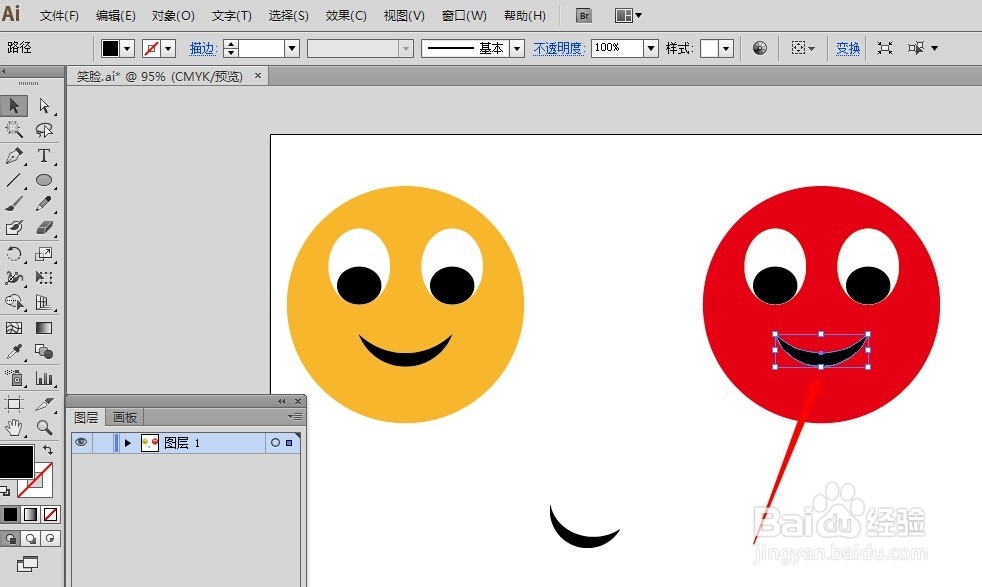The width and height of the screenshot is (982, 587).
Task: Toggle the lock column for 图层 1
Action: click(x=103, y=442)
